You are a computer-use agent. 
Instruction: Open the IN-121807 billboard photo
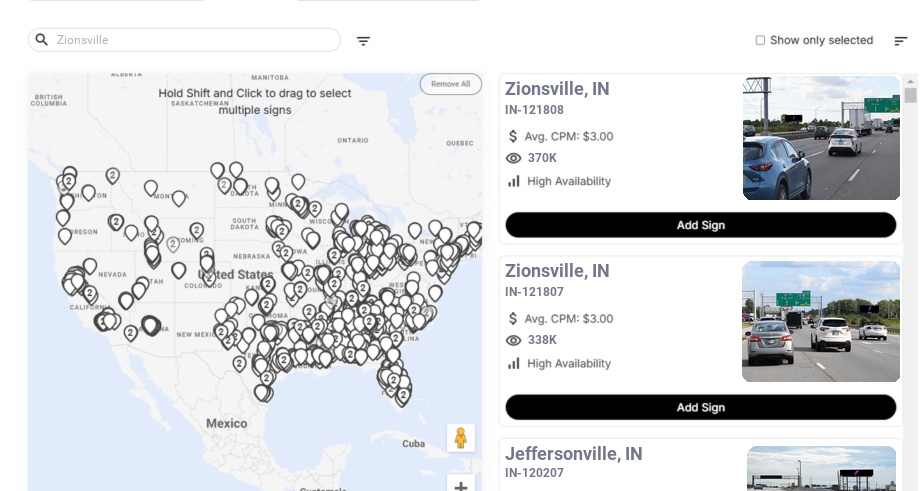click(x=821, y=321)
